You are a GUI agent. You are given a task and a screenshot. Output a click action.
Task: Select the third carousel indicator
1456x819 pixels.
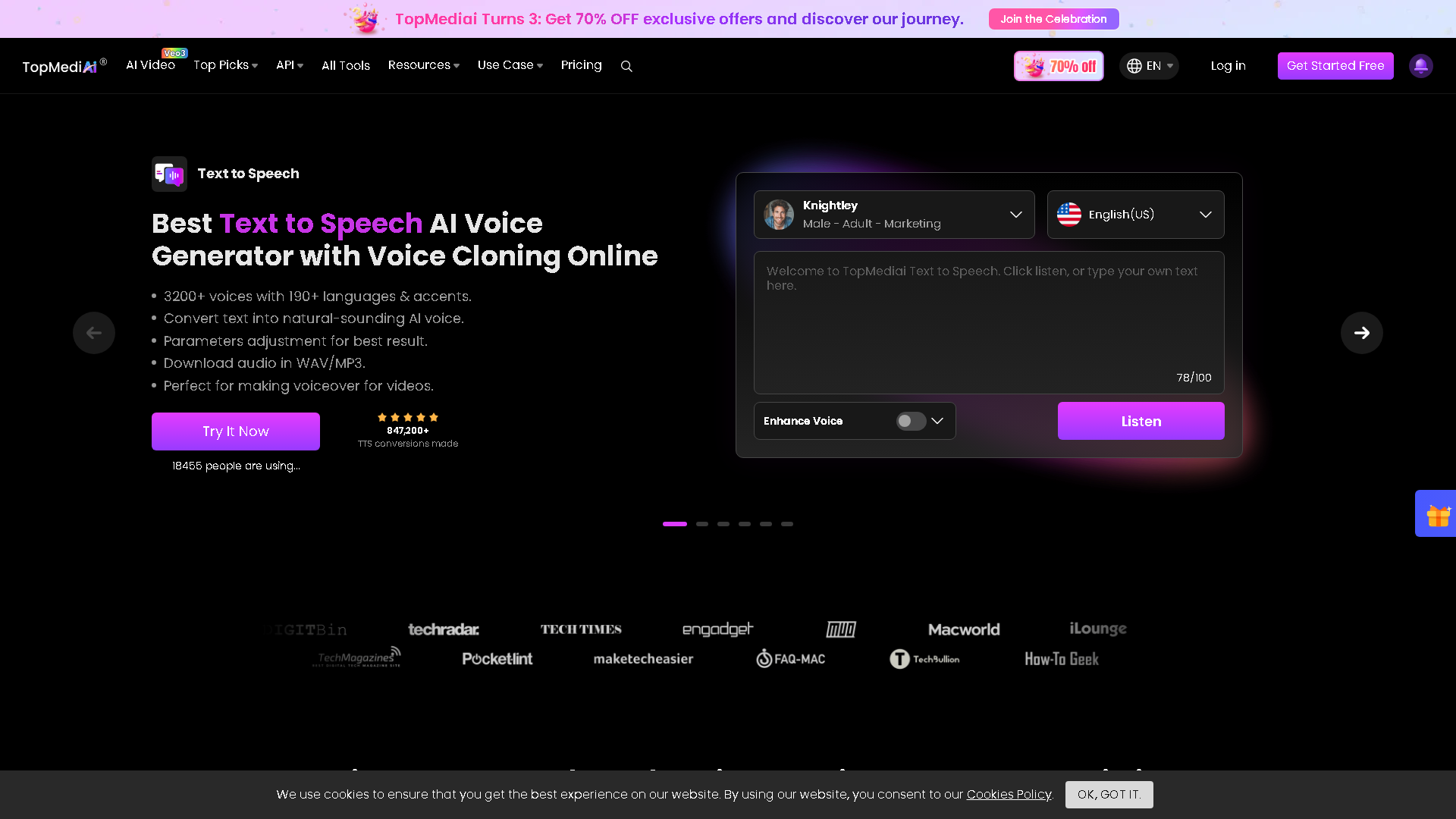pos(723,524)
